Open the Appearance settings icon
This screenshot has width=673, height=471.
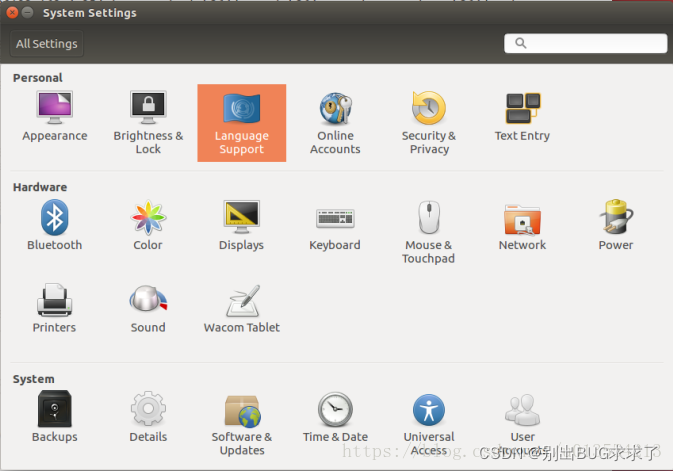55,117
